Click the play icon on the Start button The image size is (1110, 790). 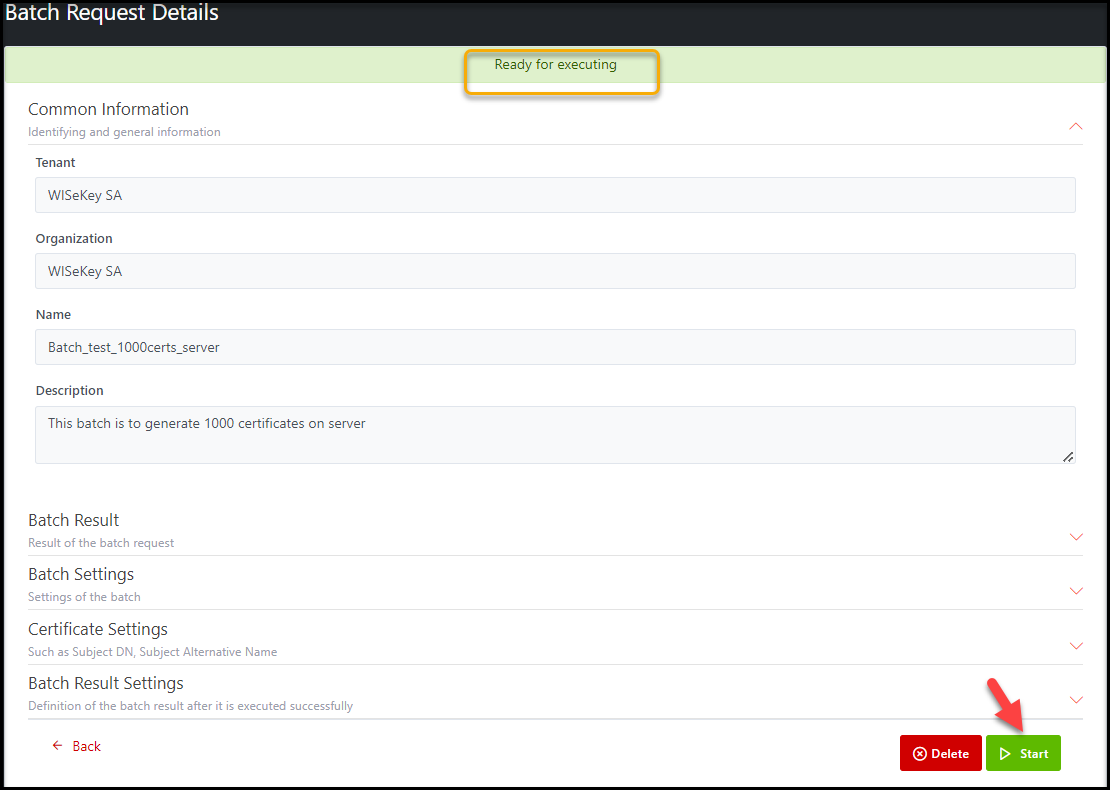pos(1005,754)
